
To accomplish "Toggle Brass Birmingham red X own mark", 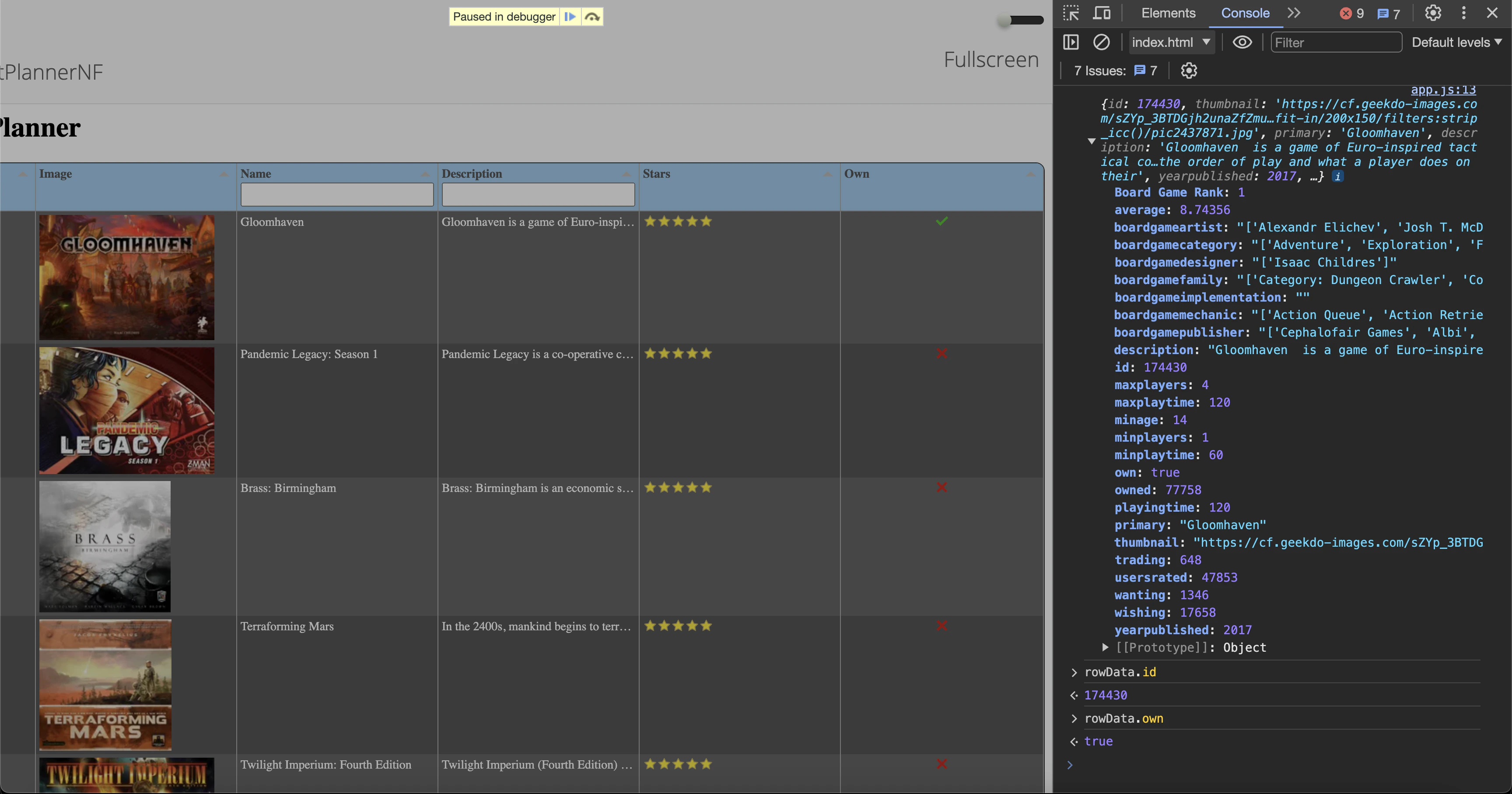I will (941, 488).
